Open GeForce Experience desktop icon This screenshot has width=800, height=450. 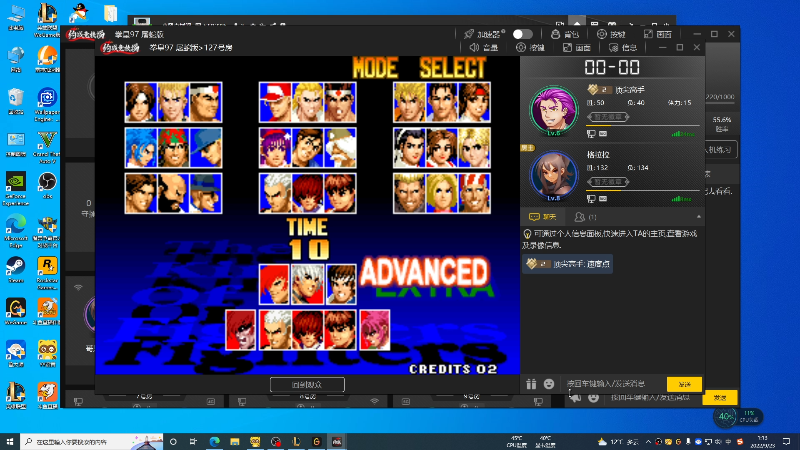(16, 189)
